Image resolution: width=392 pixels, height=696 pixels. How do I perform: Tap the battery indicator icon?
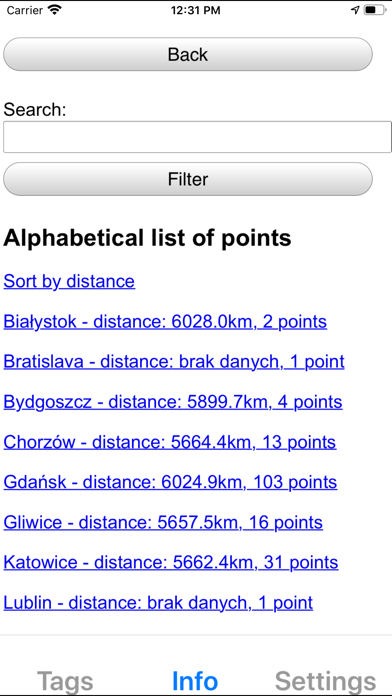click(x=375, y=10)
